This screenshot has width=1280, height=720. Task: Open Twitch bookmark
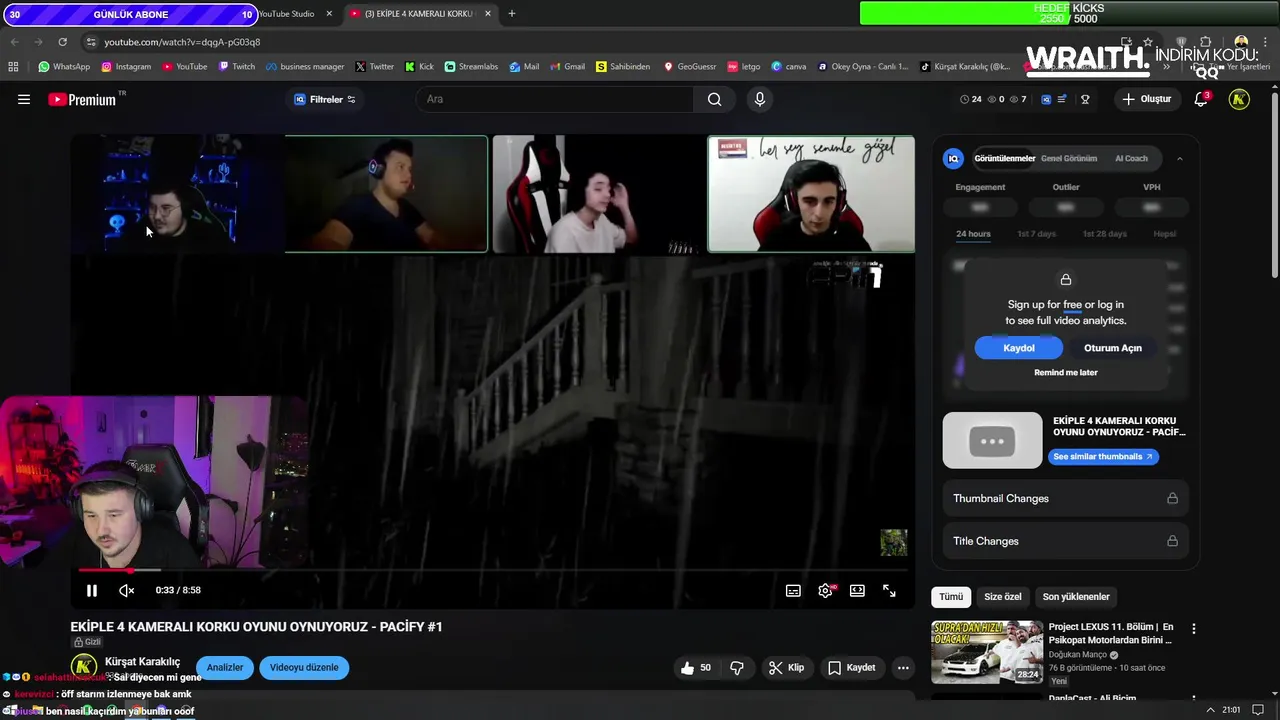236,67
